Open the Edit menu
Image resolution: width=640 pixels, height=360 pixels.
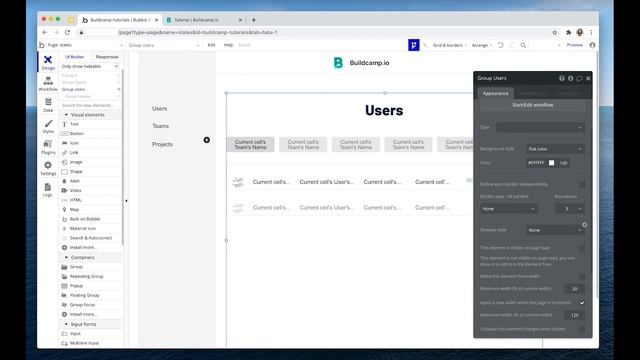point(211,45)
